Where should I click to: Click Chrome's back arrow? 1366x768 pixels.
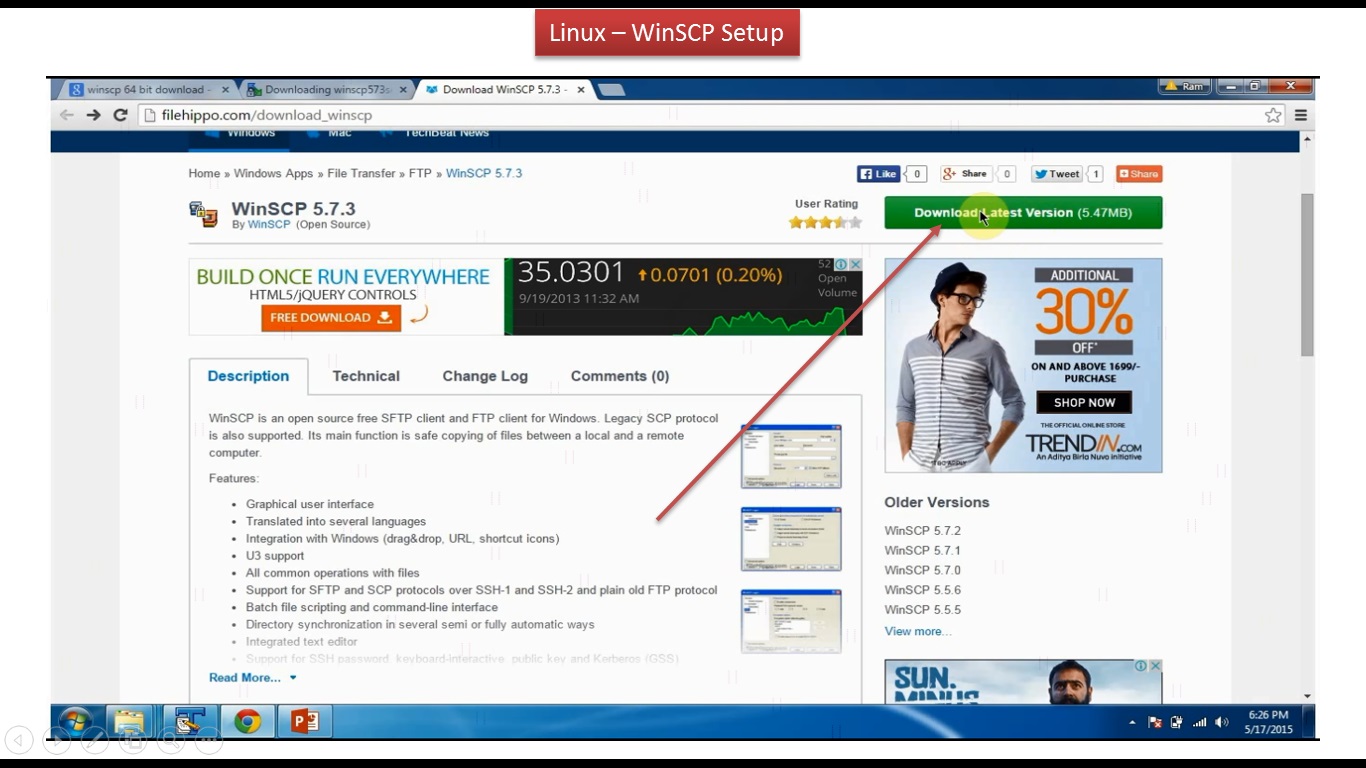[x=67, y=115]
